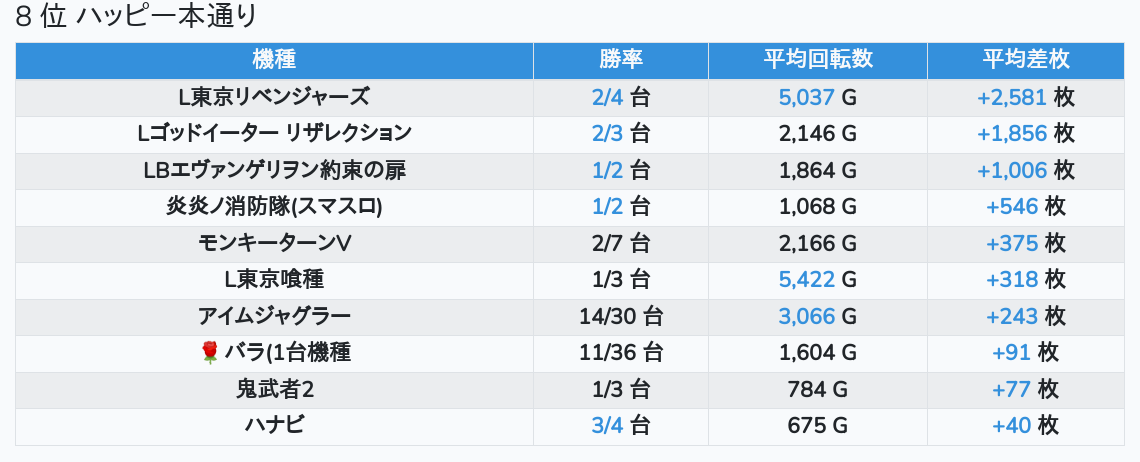This screenshot has height=462, width=1140.
Task: Select the 3,066 value for アイムジャグラー
Action: [806, 316]
